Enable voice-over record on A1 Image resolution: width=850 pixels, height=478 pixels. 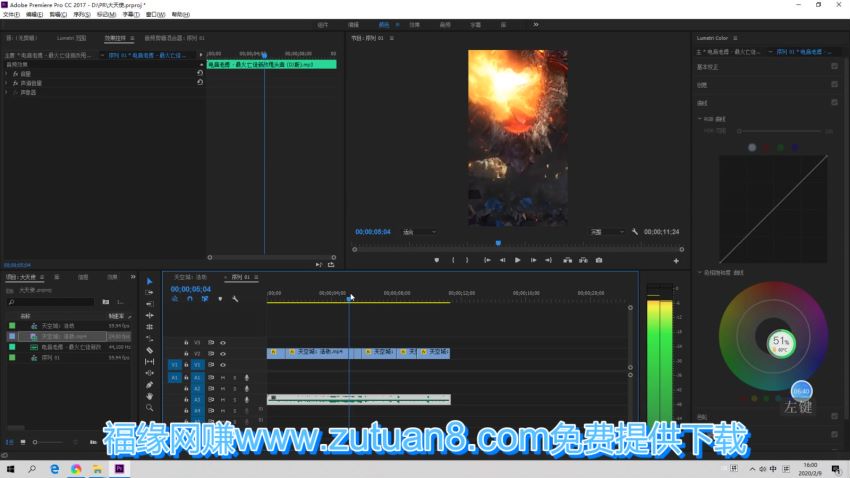click(247, 377)
